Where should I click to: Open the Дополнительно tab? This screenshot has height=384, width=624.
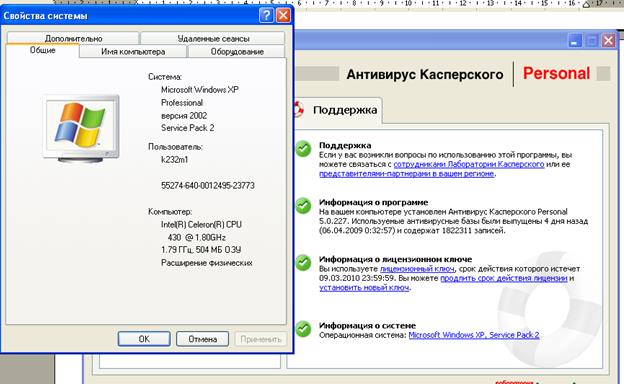[x=73, y=39]
